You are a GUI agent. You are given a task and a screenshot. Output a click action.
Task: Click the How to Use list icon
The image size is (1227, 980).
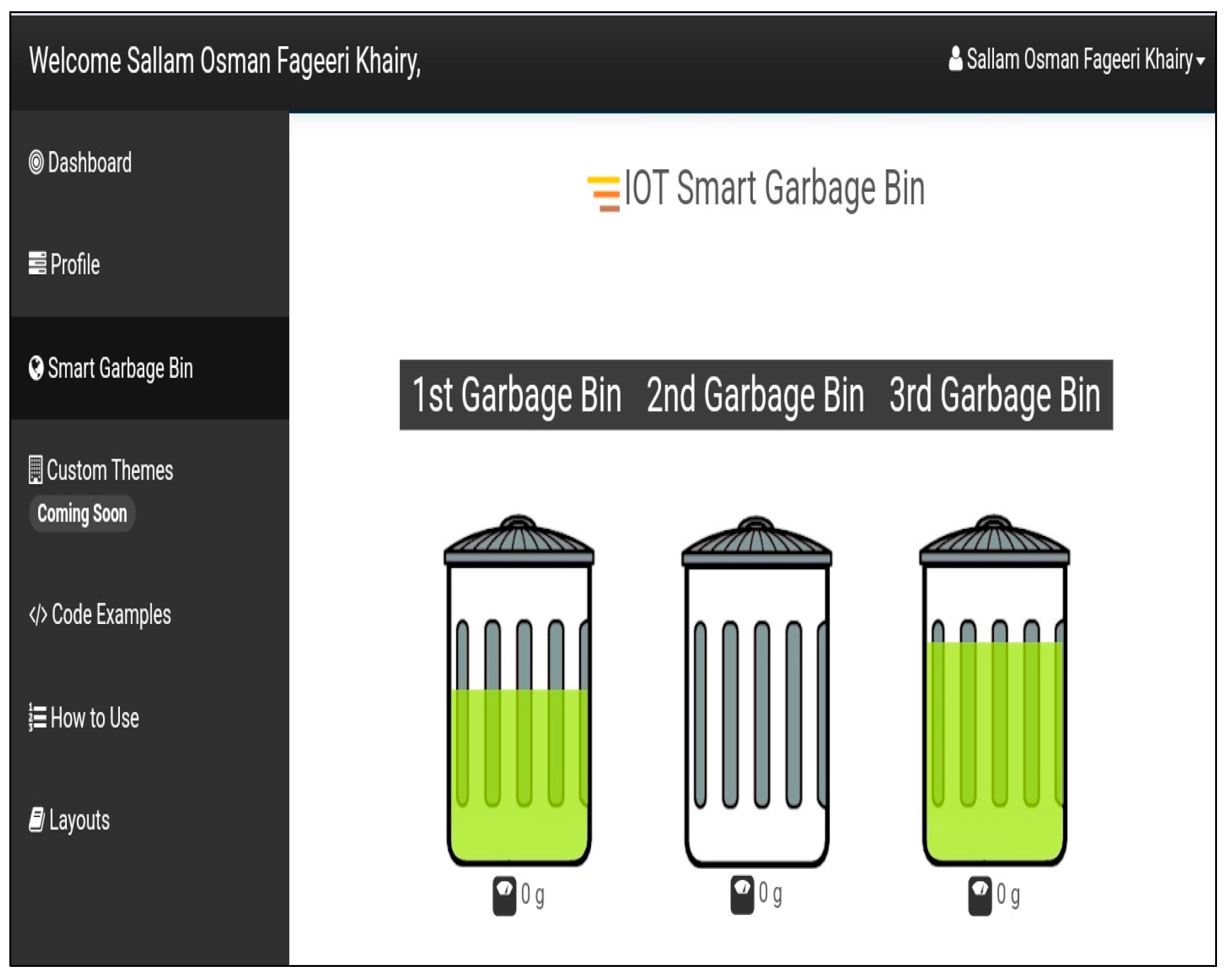tap(37, 717)
